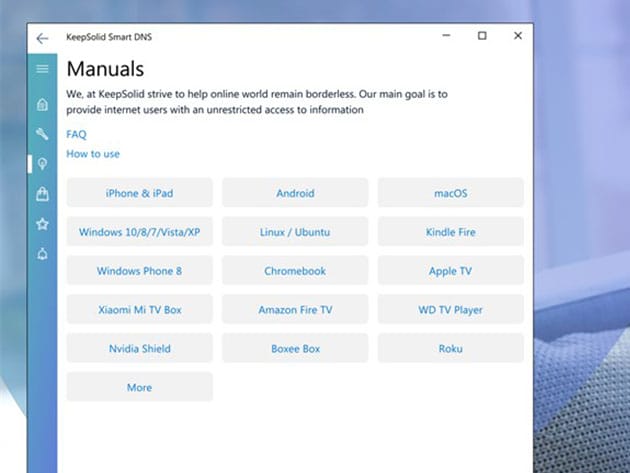Go to the home icon in sidebar
Viewport: 630px width, 473px height.
(x=42, y=104)
